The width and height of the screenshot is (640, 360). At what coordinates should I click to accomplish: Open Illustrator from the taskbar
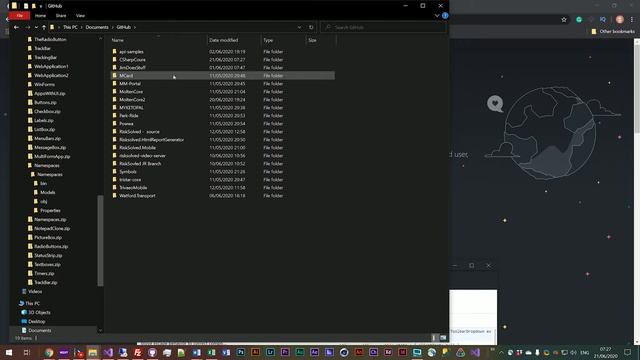tap(256, 352)
